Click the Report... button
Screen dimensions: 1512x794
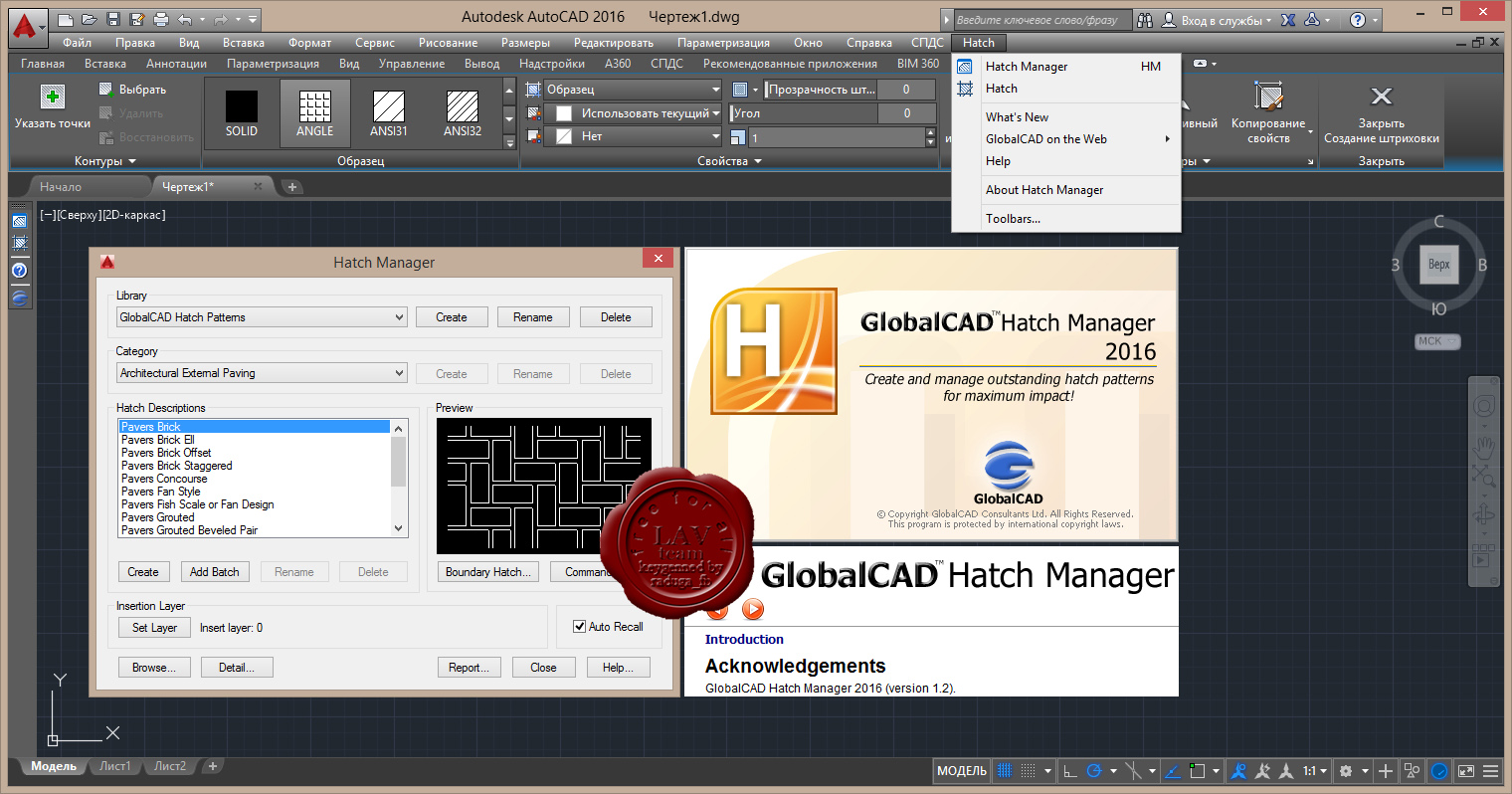point(469,668)
